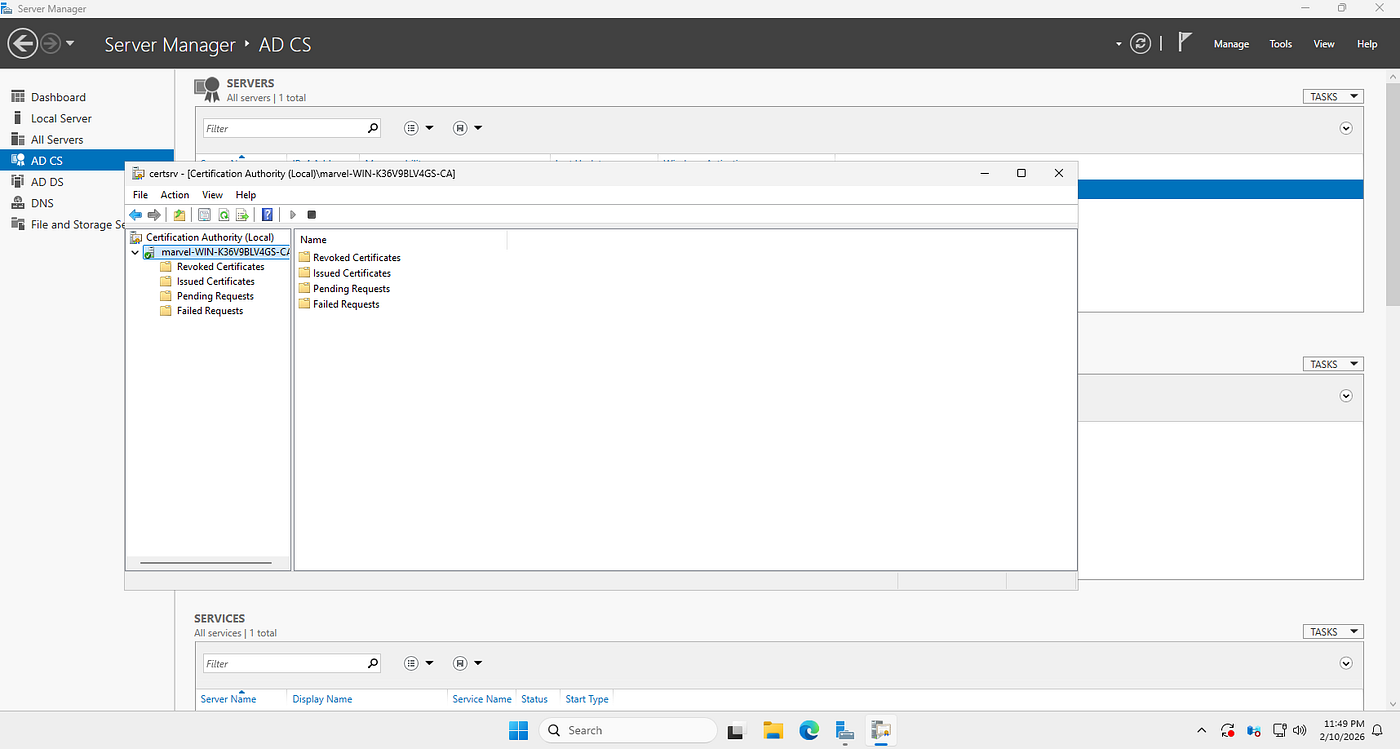The image size is (1400, 749).
Task: Open Server Manager's View menu
Action: pos(1324,44)
